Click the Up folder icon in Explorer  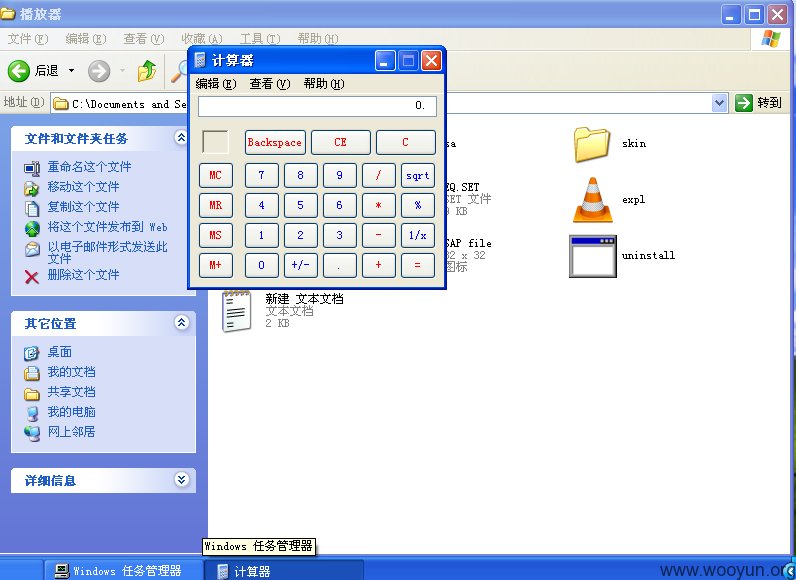click(147, 71)
